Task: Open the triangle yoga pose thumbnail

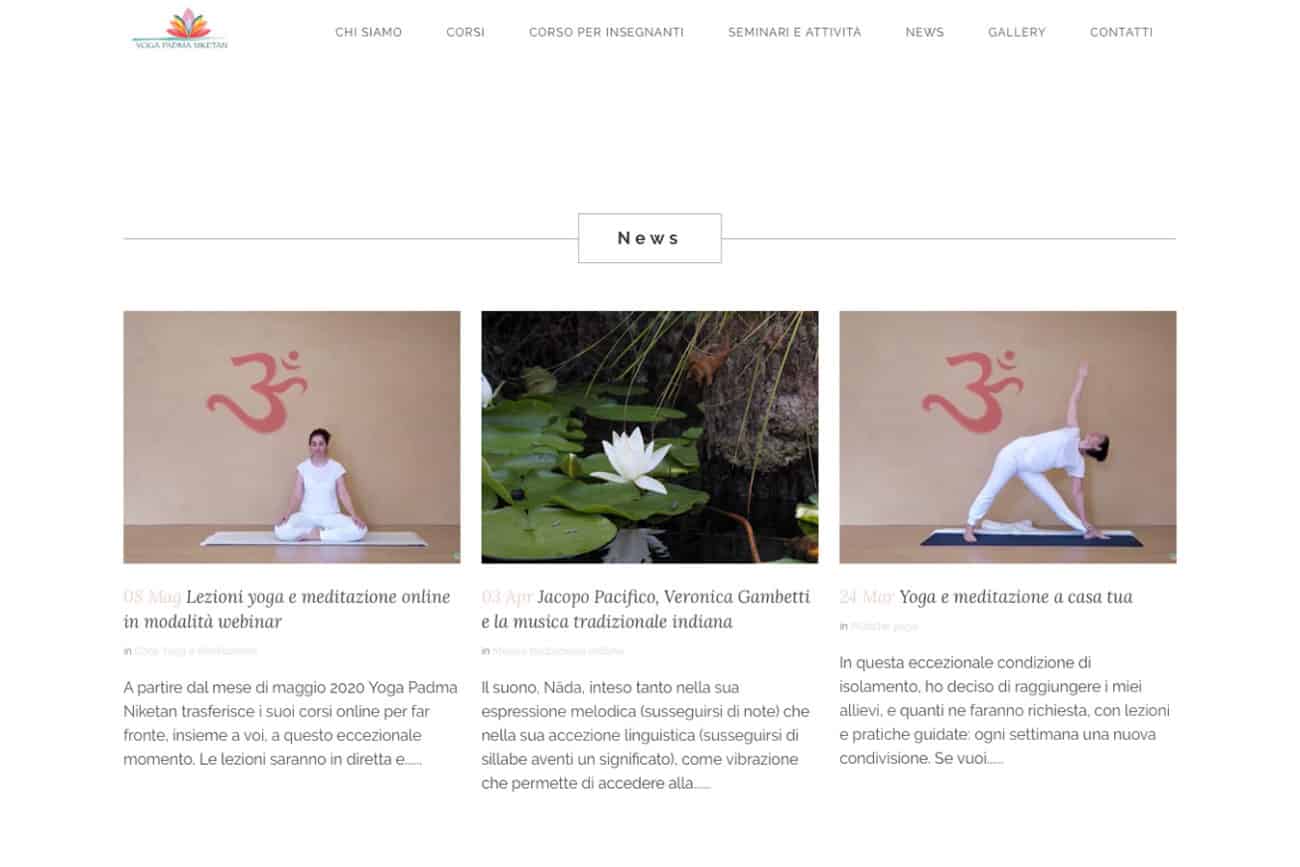Action: [1007, 437]
